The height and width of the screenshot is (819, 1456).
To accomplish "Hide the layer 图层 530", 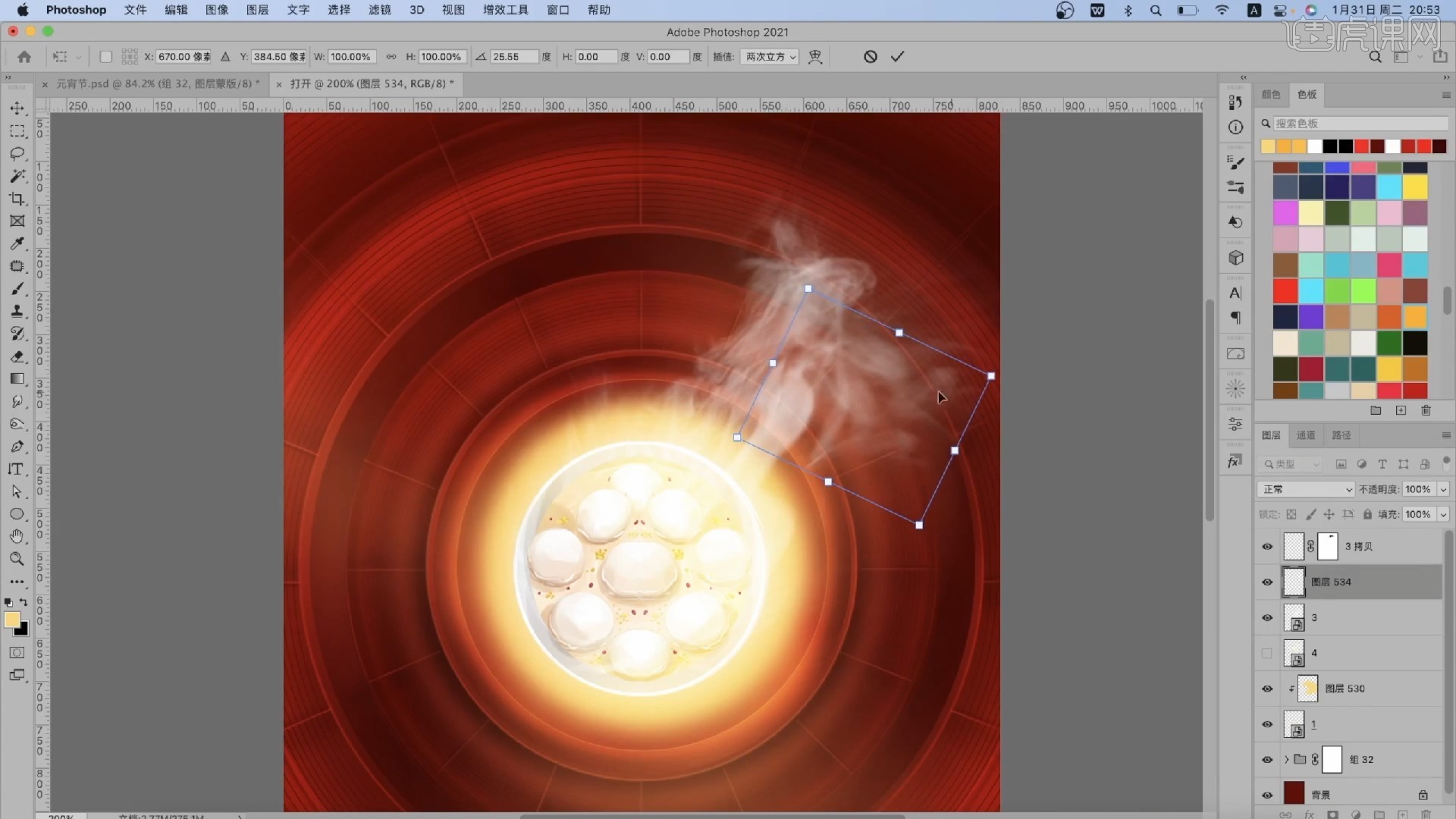I will [1267, 689].
